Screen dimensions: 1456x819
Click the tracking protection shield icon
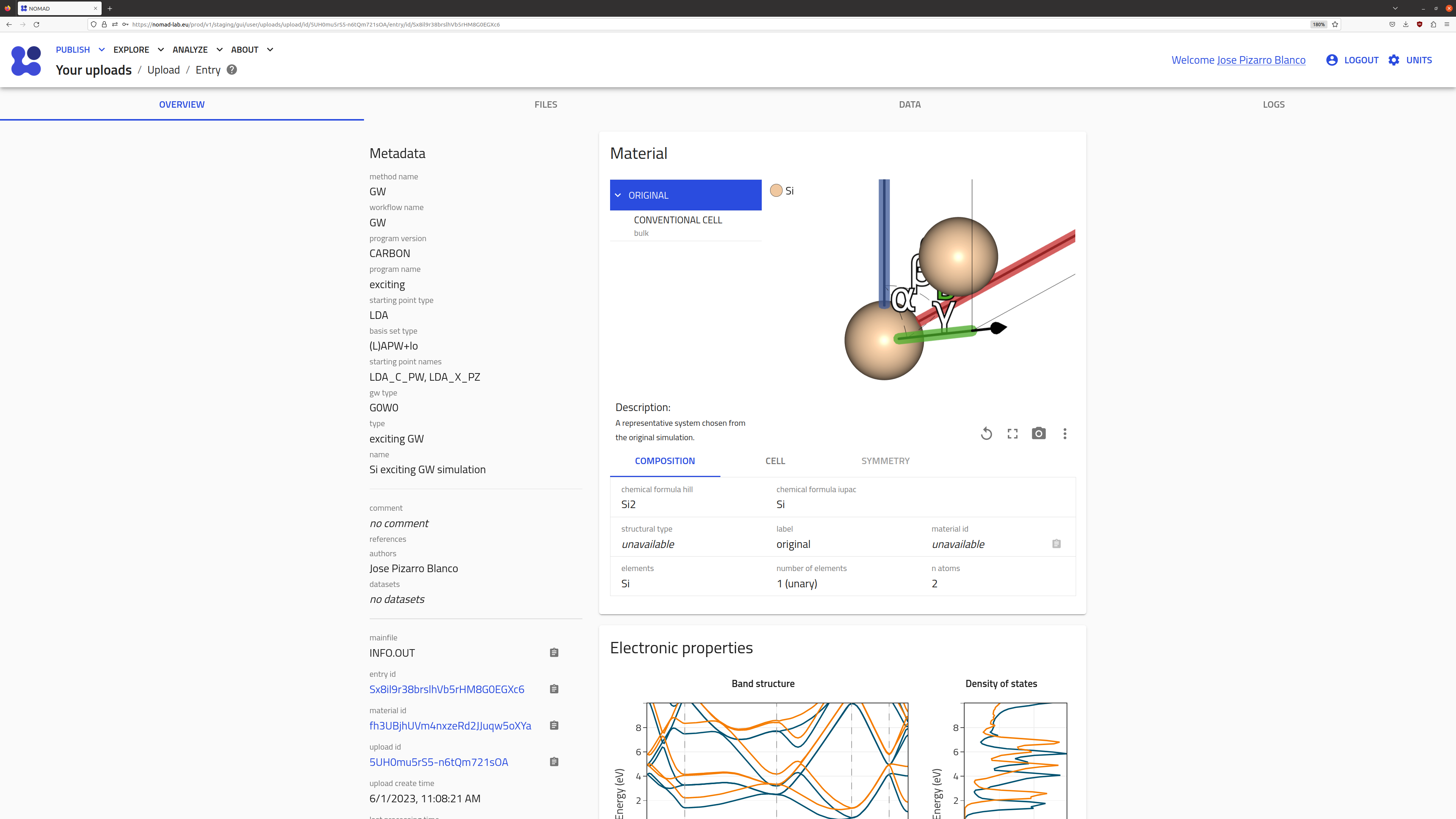tap(93, 24)
